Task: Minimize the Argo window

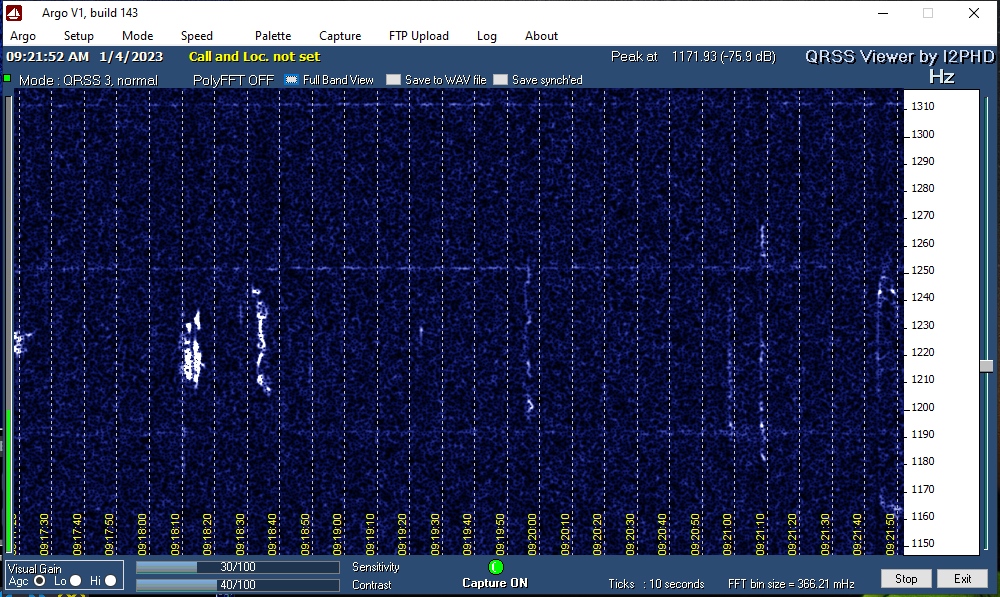Action: (x=883, y=13)
